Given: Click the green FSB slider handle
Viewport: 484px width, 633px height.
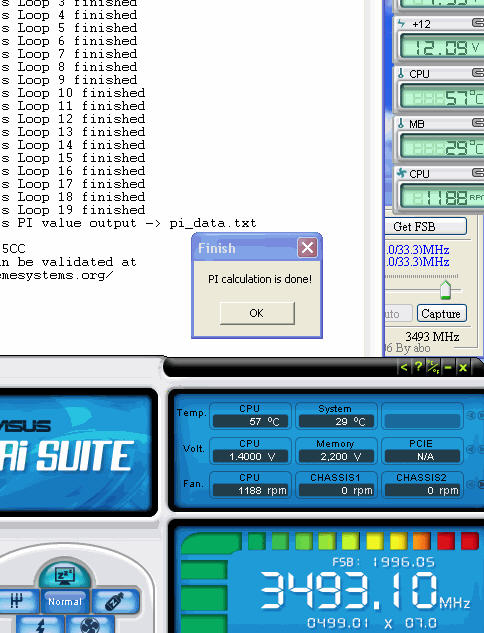Looking at the screenshot, I should pyautogui.click(x=445, y=290).
